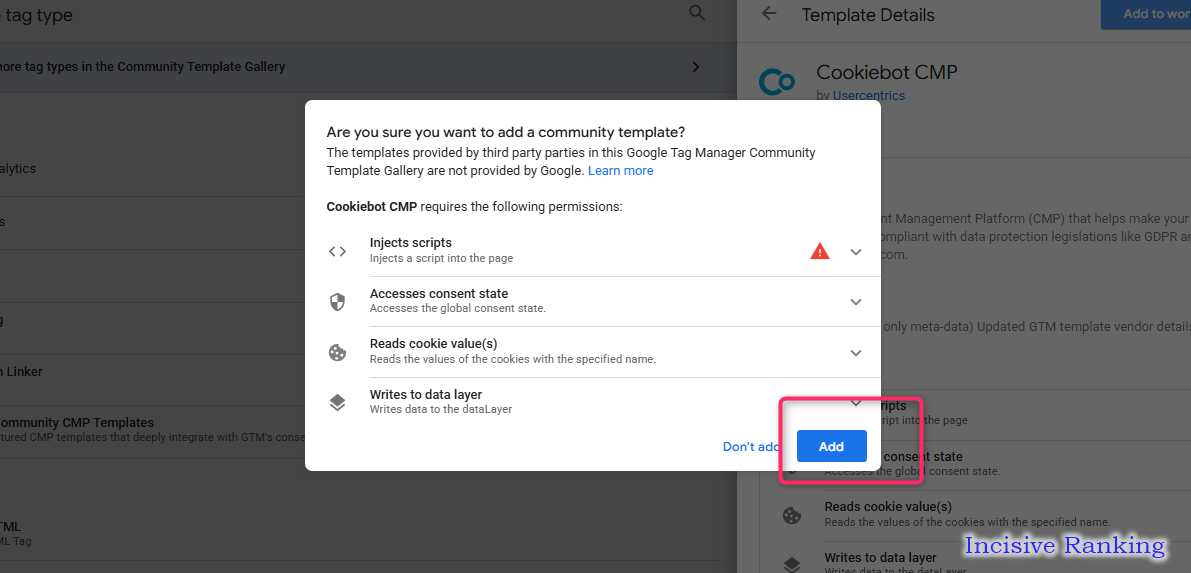Select Community CMP Templates row
Image resolution: width=1191 pixels, height=573 pixels.
[152, 431]
